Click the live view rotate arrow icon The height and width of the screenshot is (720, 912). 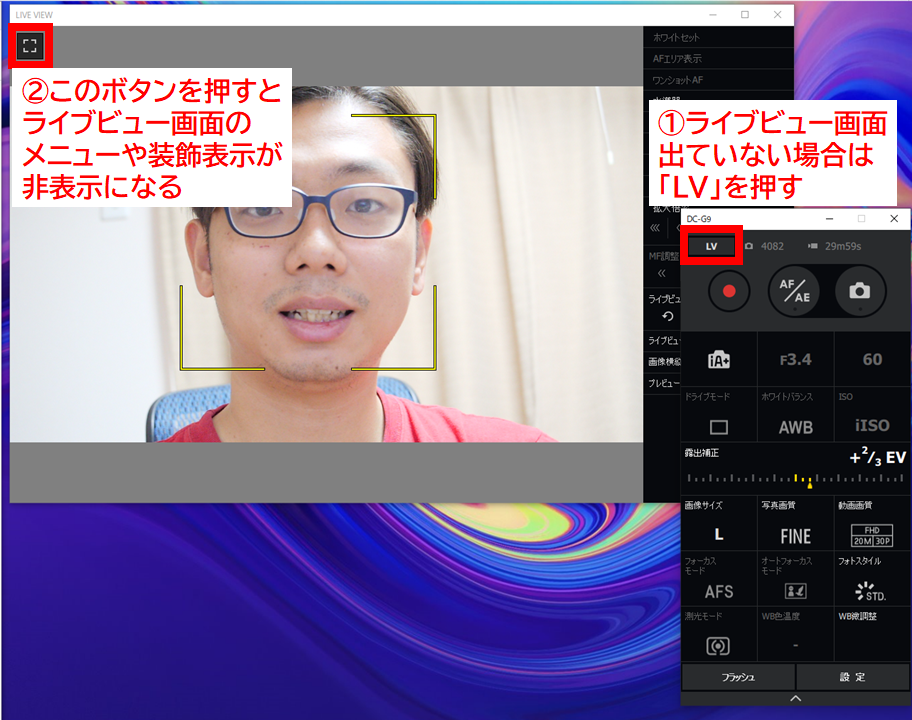[668, 316]
